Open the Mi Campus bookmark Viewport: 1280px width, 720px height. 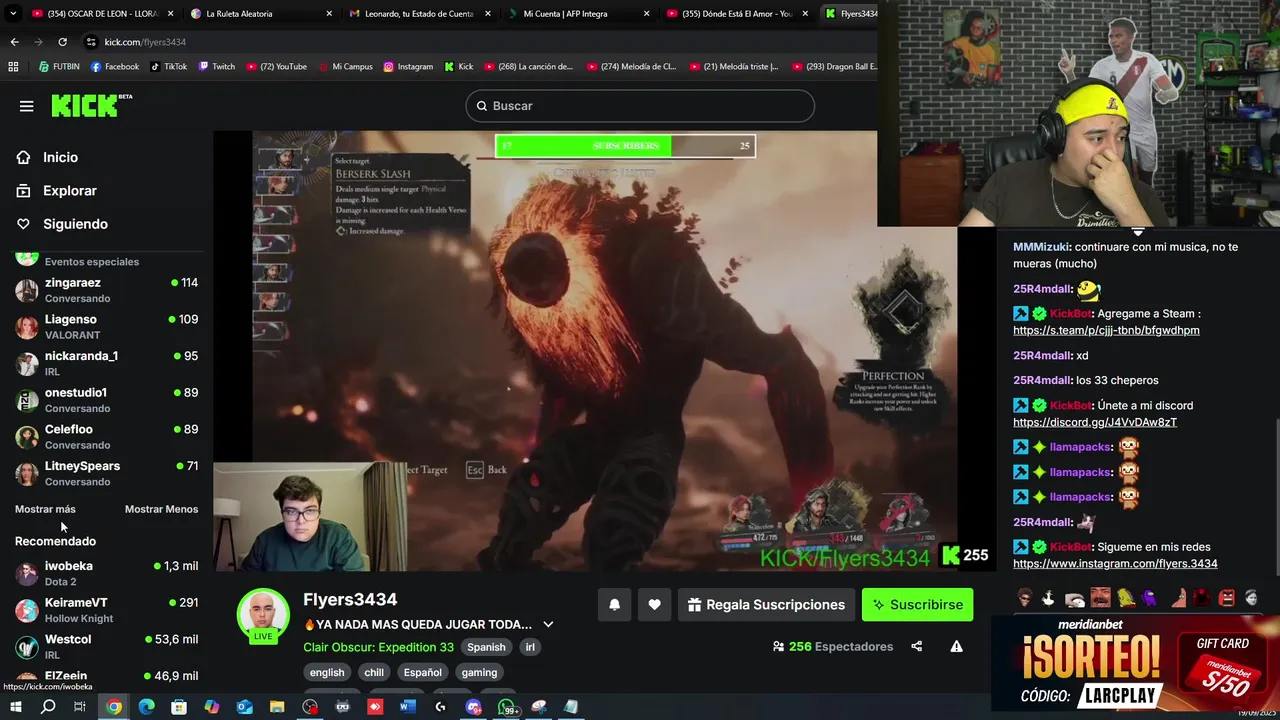click(x=346, y=67)
